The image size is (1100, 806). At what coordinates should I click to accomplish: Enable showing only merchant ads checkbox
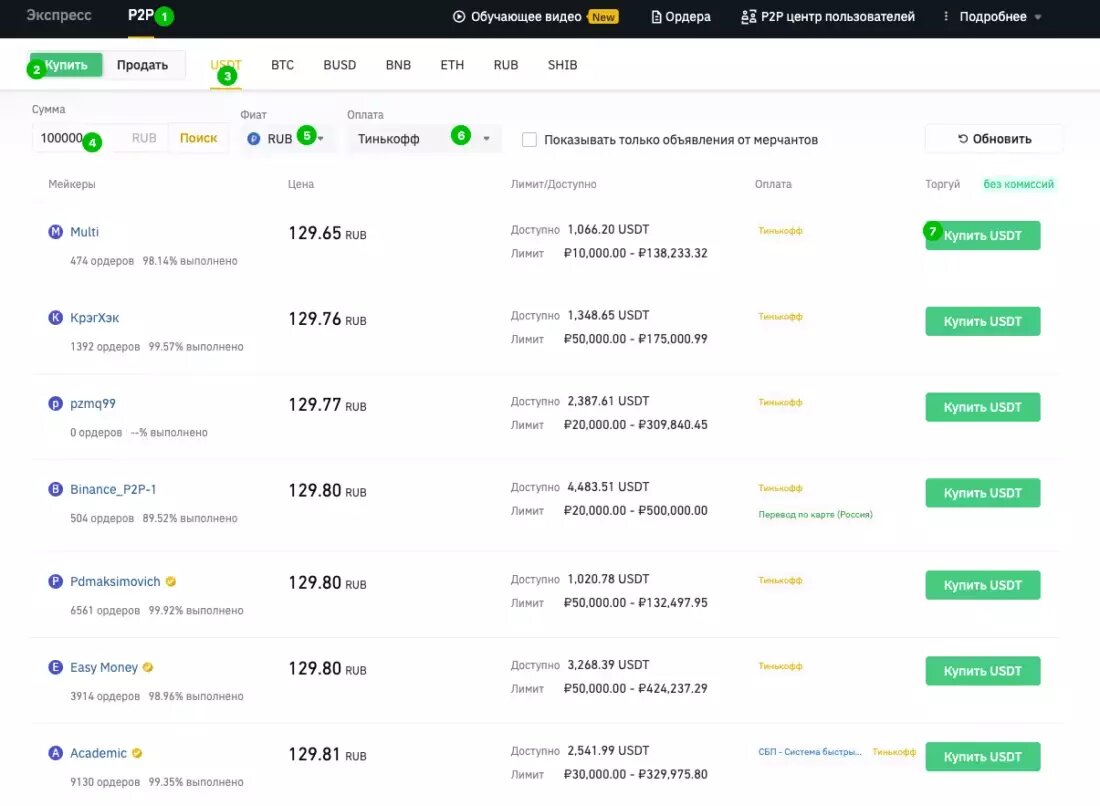(x=530, y=140)
